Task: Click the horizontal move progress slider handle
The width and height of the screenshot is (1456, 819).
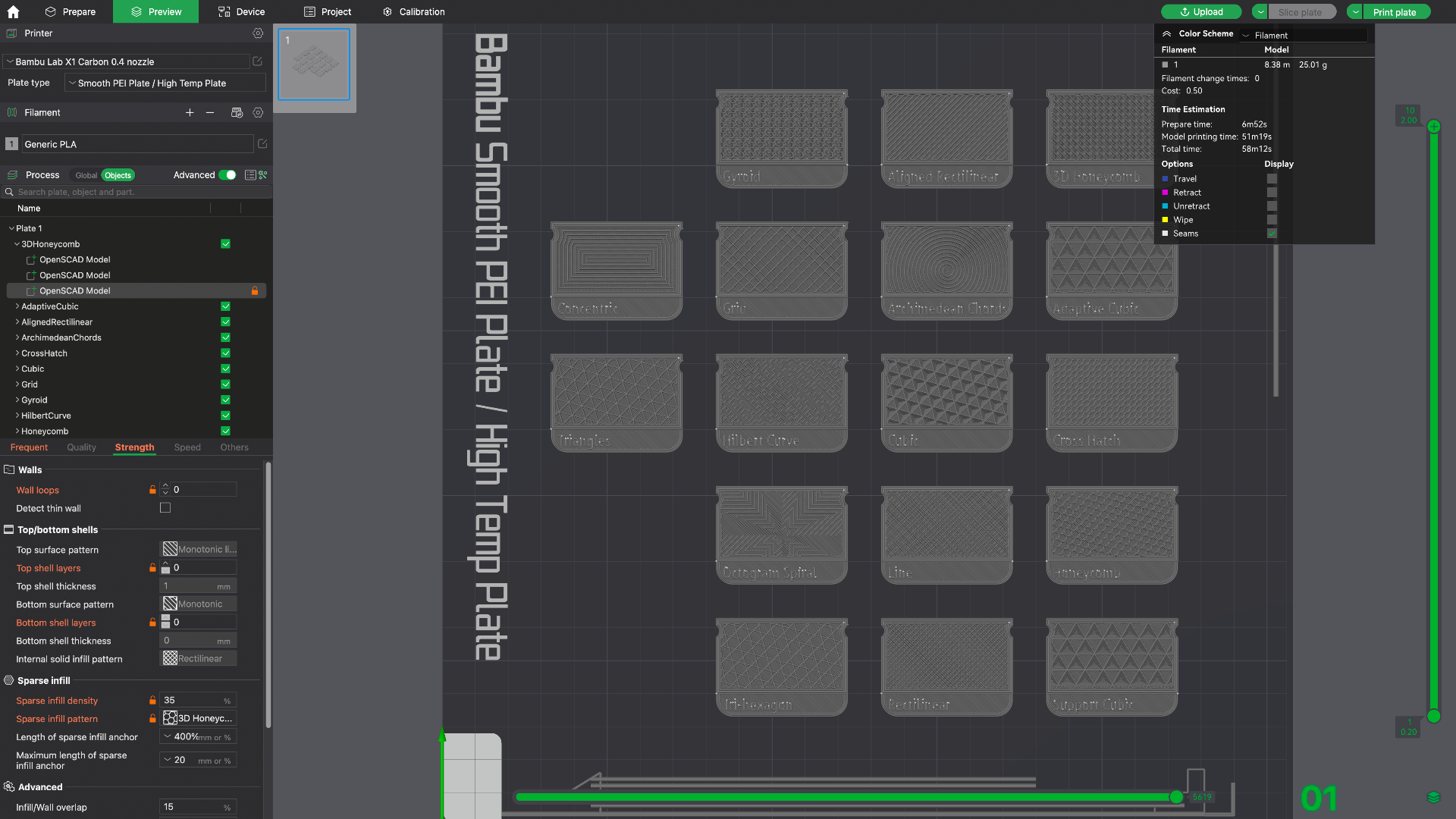Action: (1176, 796)
